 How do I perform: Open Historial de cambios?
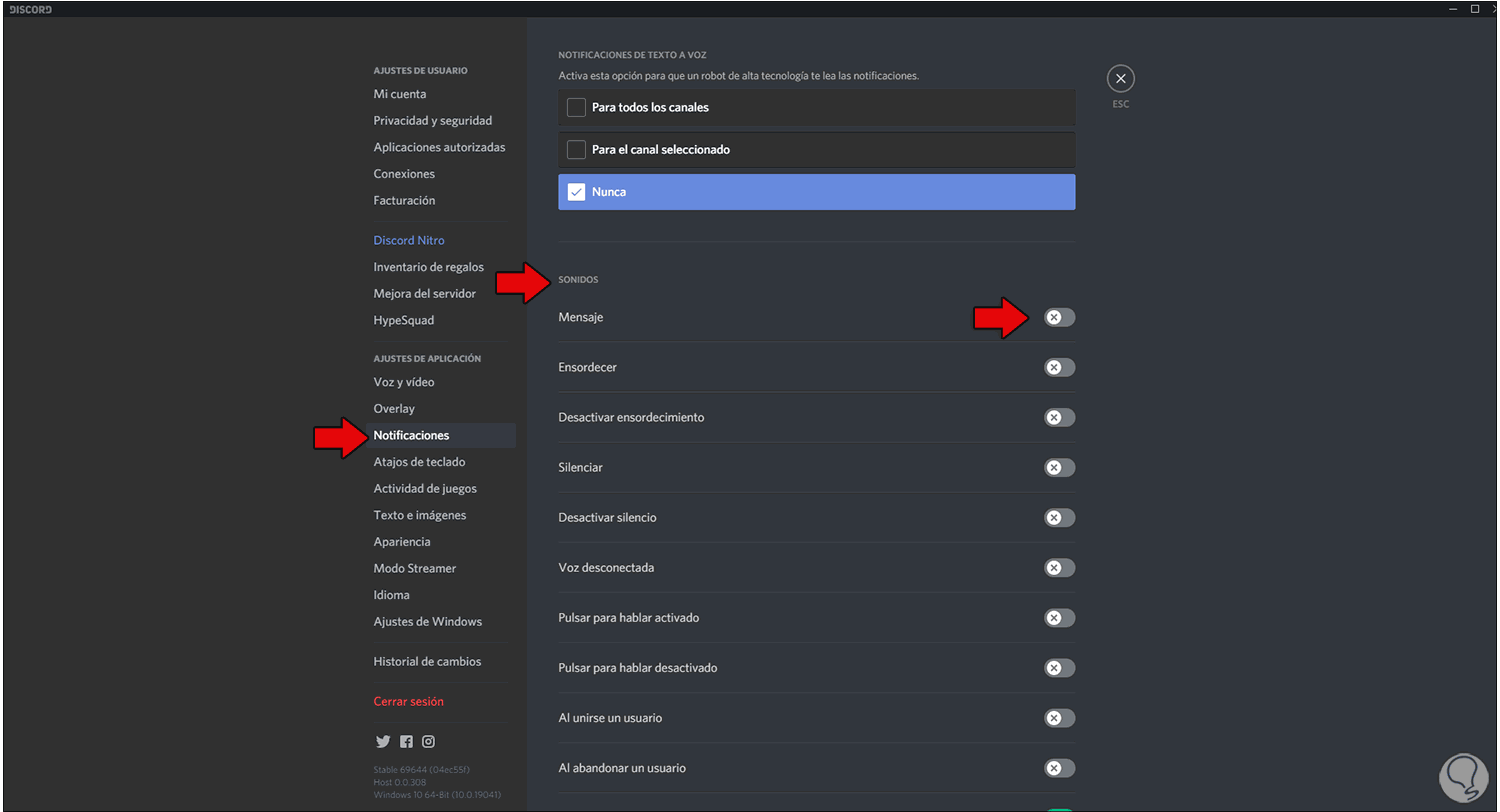pyautogui.click(x=427, y=661)
